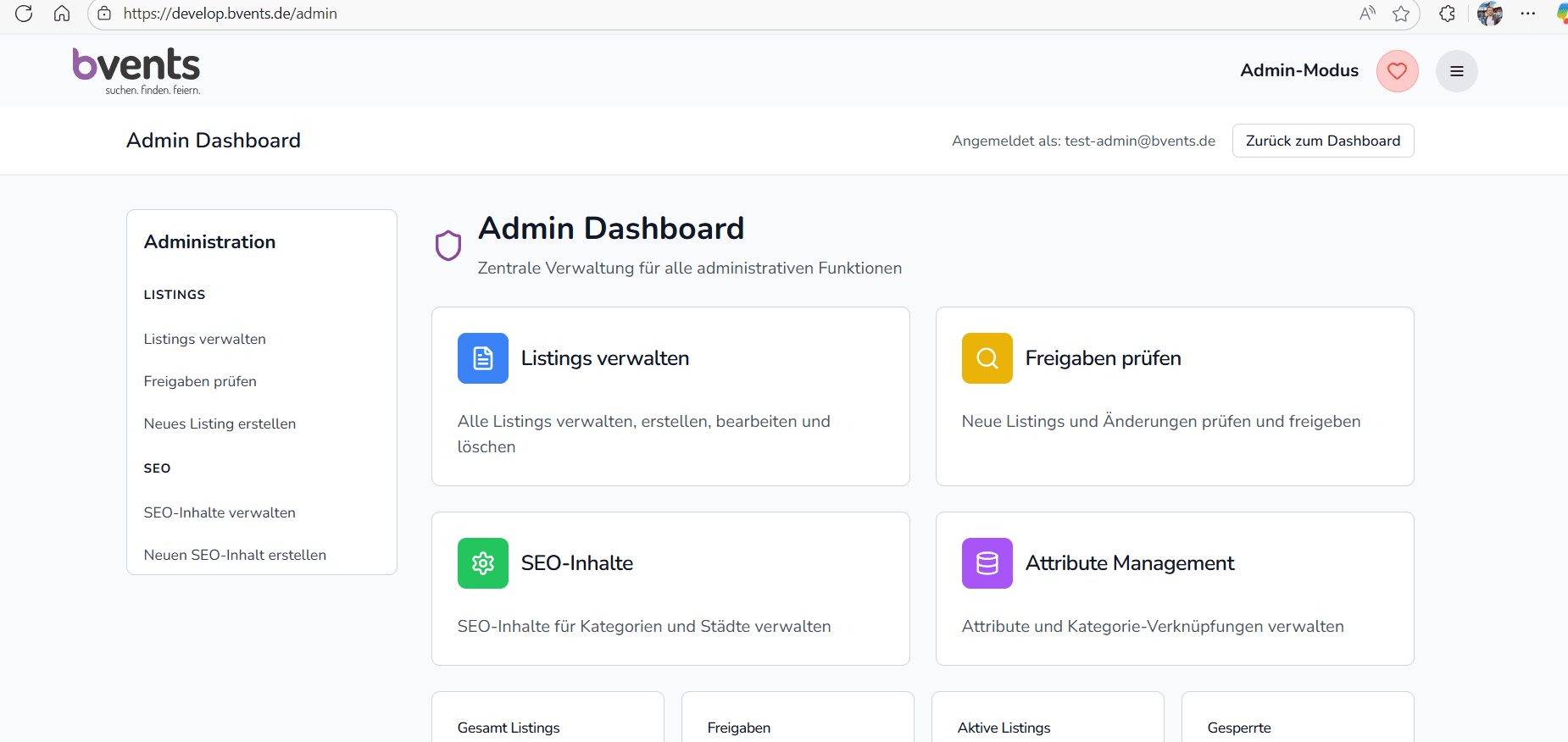Click the yellow Freigaben prüfen search icon

coord(987,358)
